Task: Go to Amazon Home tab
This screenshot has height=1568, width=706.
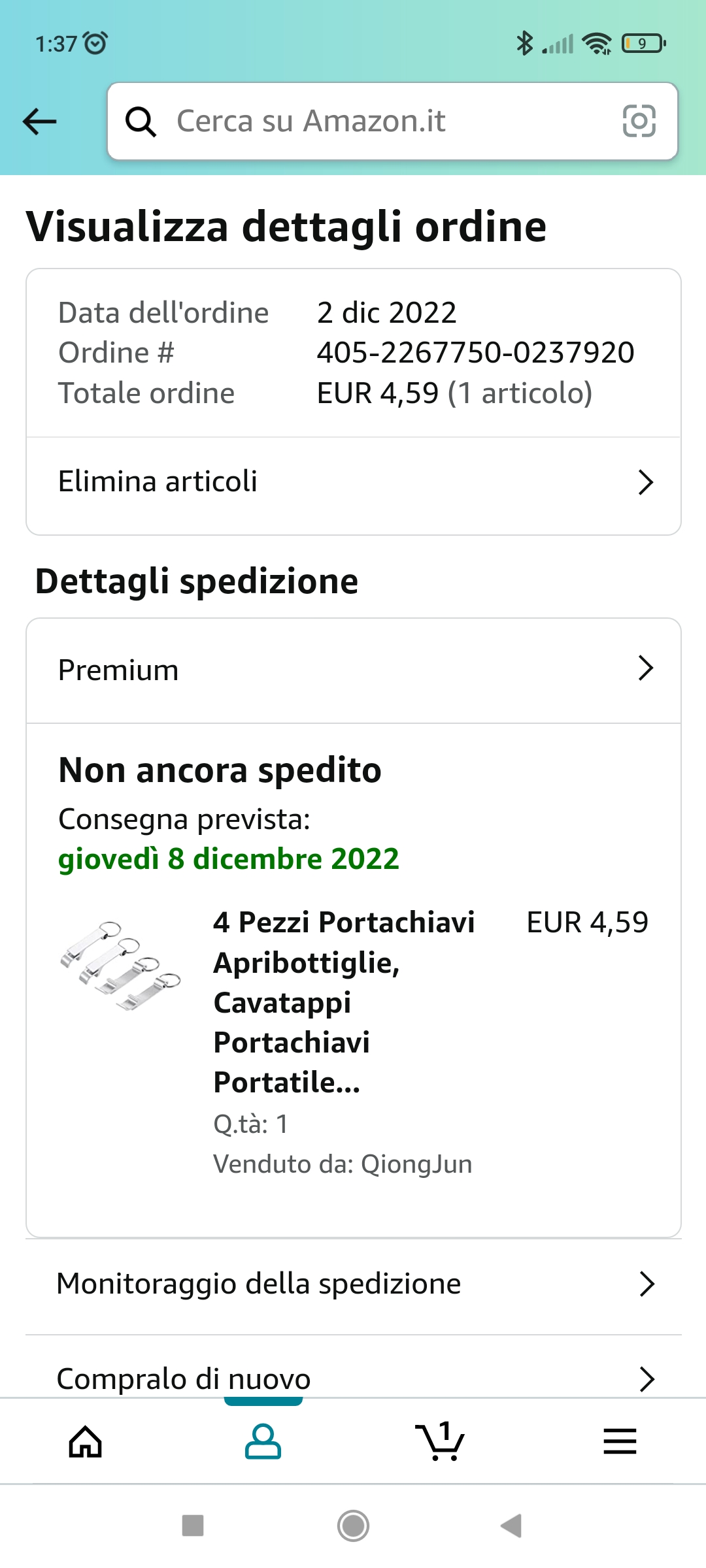Action: pos(86,1442)
